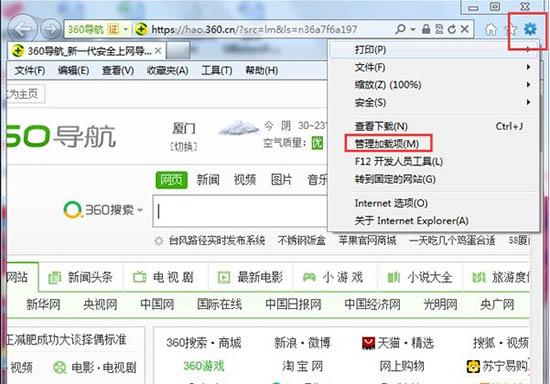Click the 360 search input field
The height and width of the screenshot is (384, 550).
(240, 211)
